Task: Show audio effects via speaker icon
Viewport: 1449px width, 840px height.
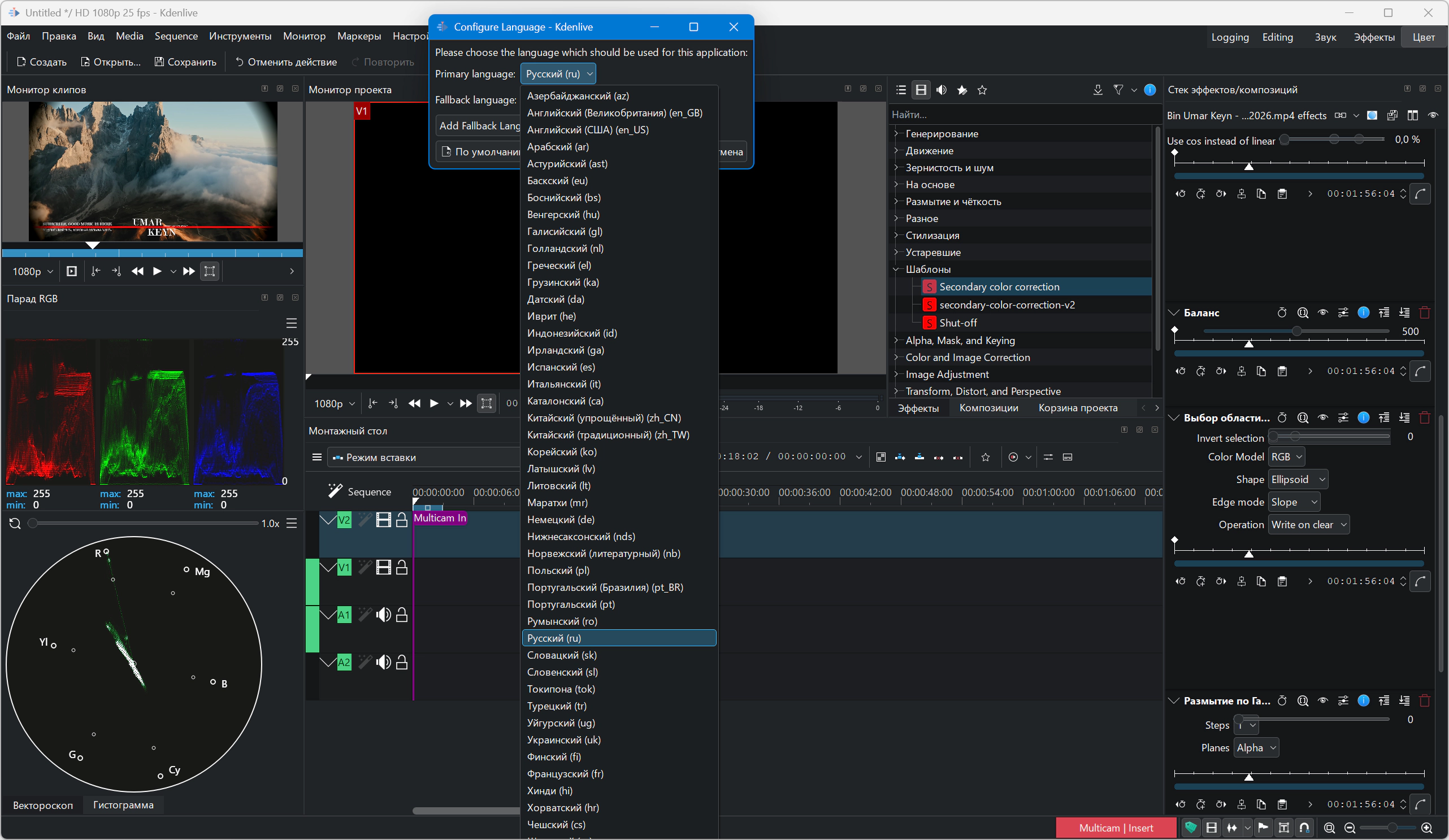Action: pos(942,90)
